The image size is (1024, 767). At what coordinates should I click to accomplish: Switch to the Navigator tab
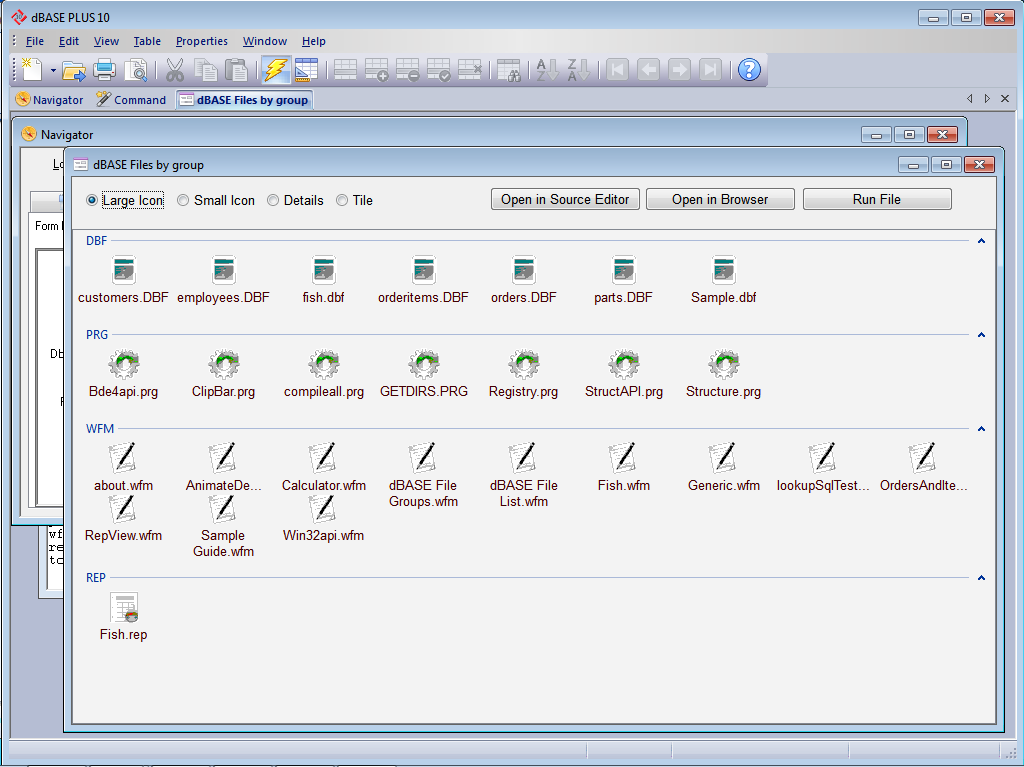point(50,100)
